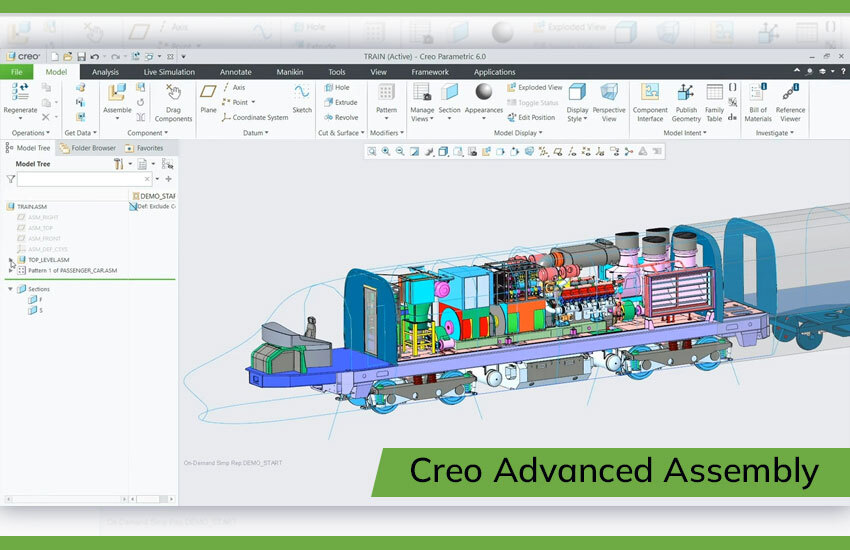Click the Refit view icon in graphics toolbar
The height and width of the screenshot is (550, 850).
click(x=371, y=152)
